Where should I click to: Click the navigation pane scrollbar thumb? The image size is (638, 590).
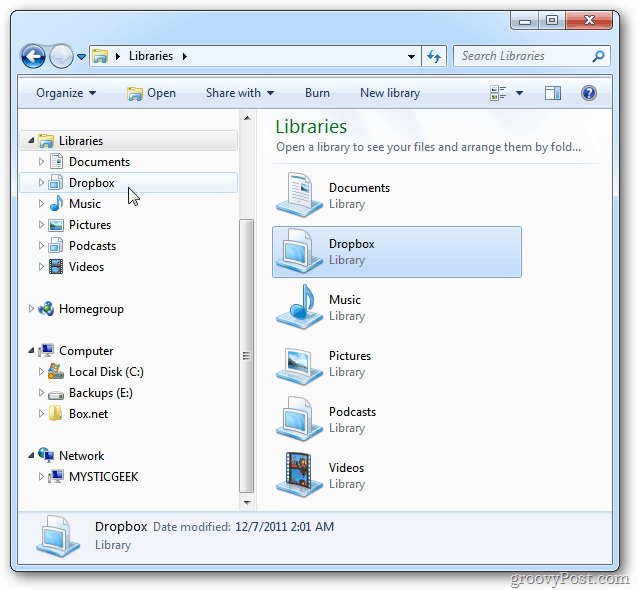[247, 356]
